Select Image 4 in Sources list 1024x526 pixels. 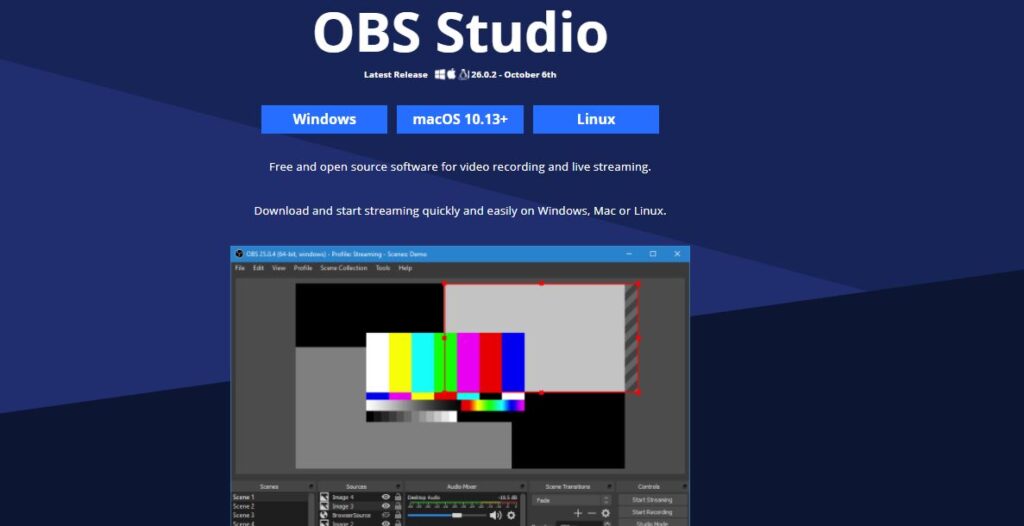(x=342, y=497)
